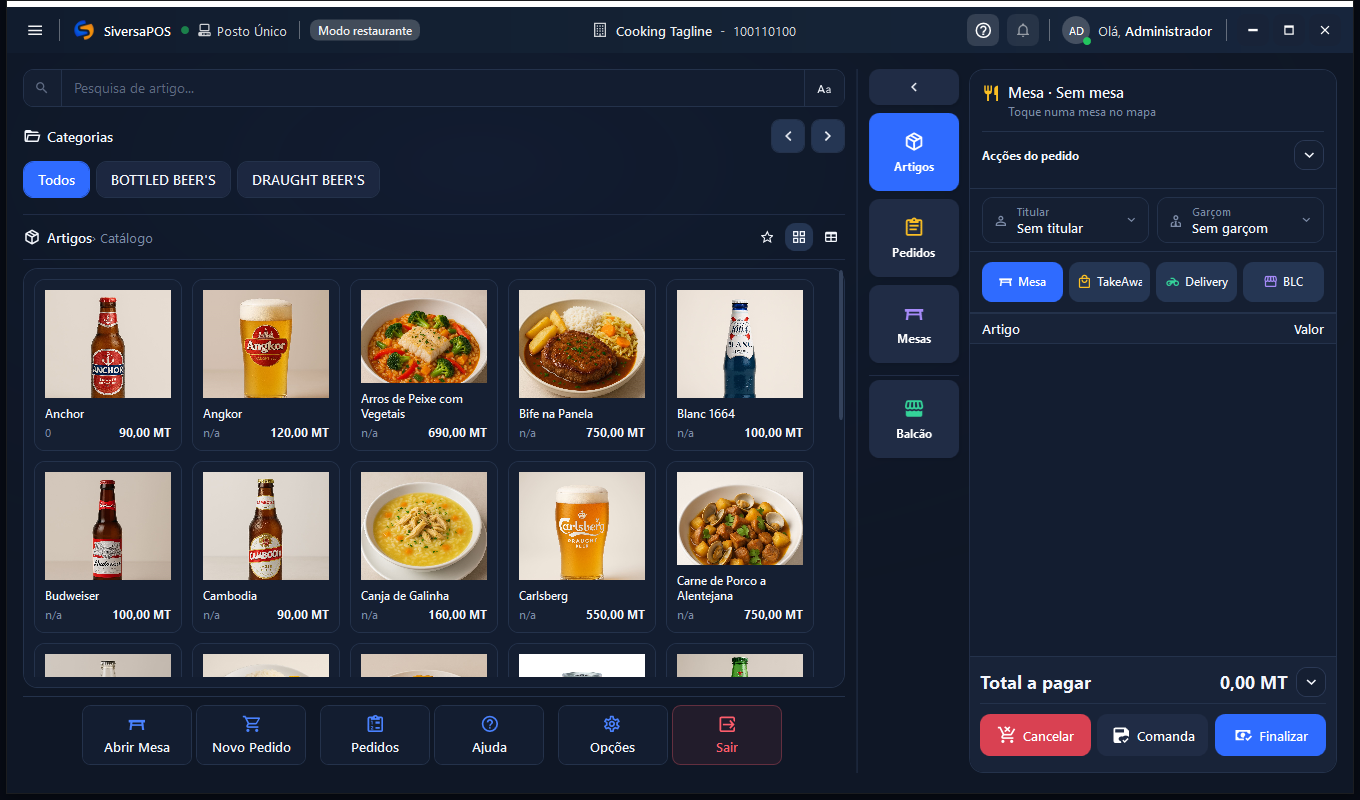1360x800 pixels.
Task: Add Blanc 1664 to order
Action: 740,365
